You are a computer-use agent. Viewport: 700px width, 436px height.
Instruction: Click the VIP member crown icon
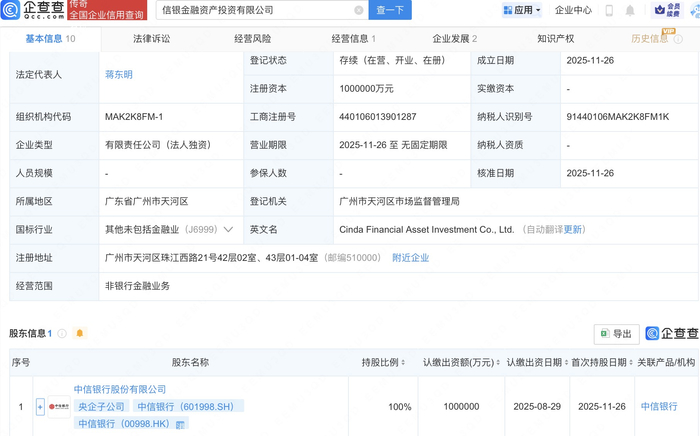coord(660,10)
